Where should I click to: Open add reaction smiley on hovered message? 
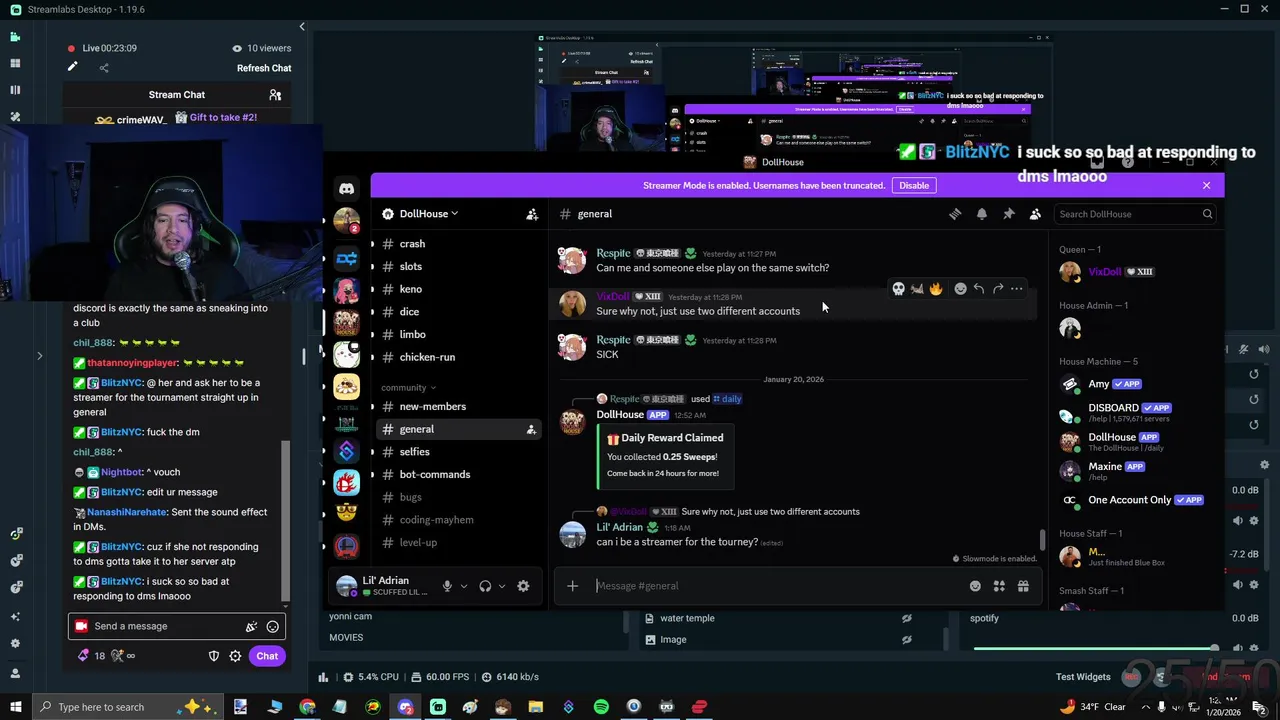click(960, 289)
